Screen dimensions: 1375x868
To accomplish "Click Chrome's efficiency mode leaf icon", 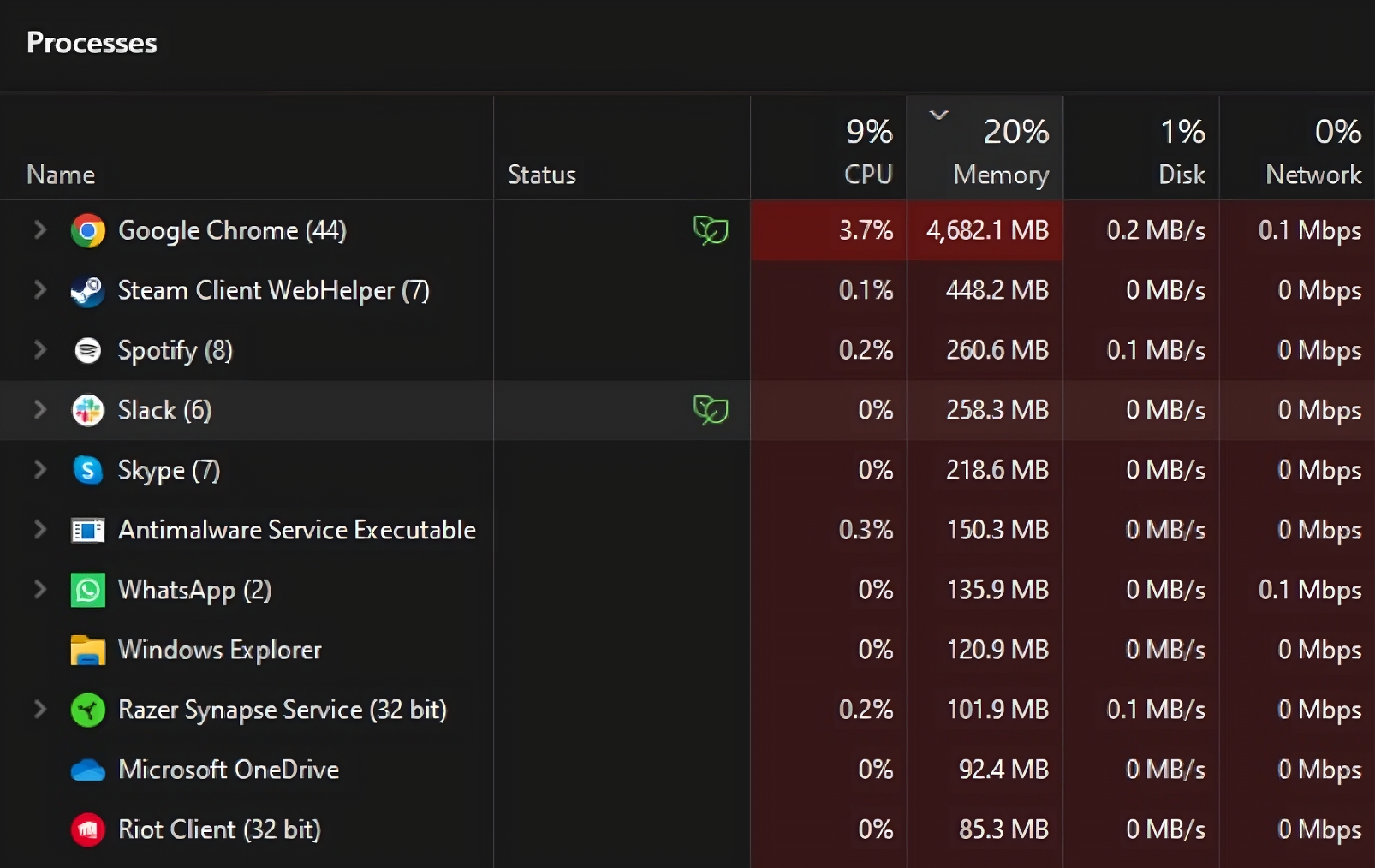I will point(711,229).
